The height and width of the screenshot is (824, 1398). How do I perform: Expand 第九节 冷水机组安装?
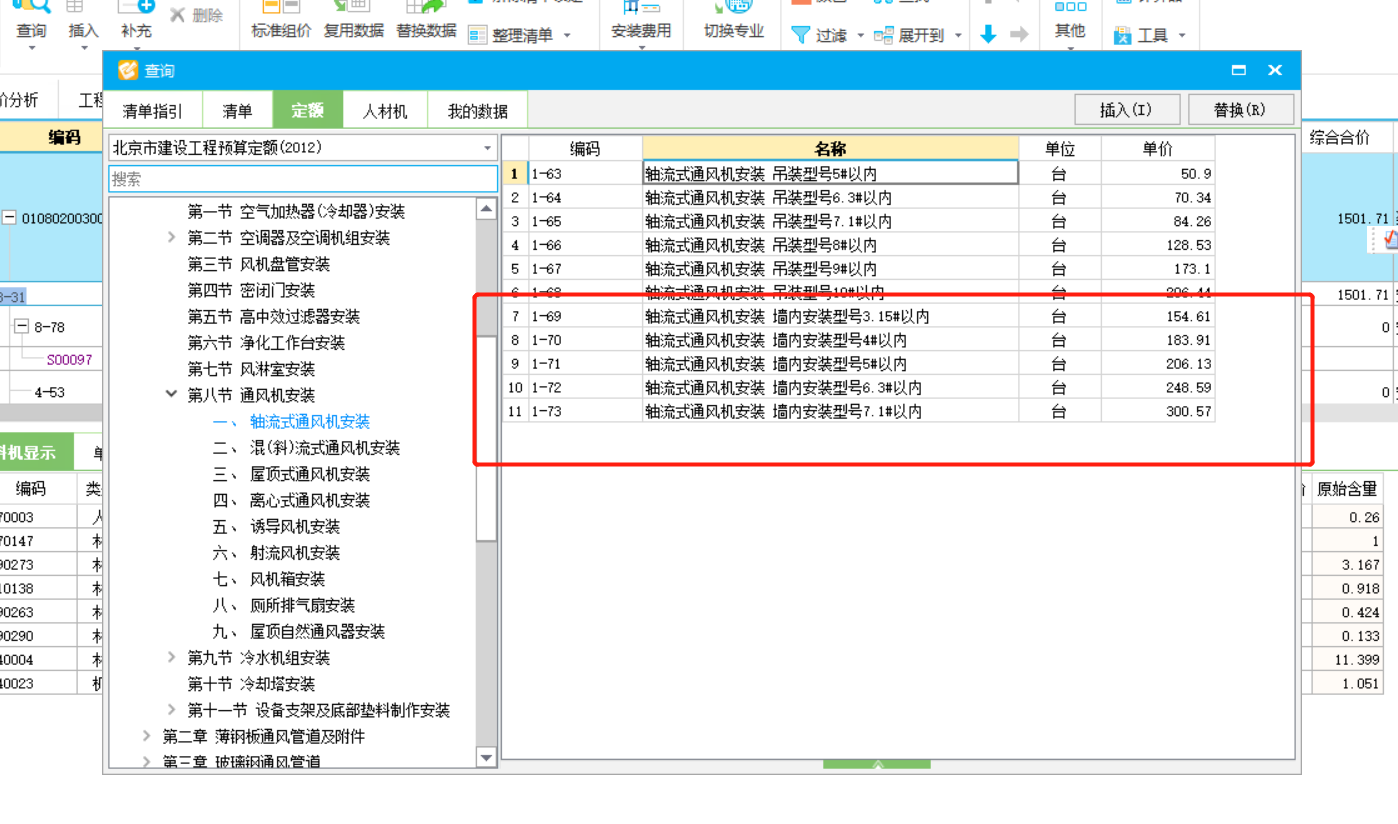pos(171,657)
